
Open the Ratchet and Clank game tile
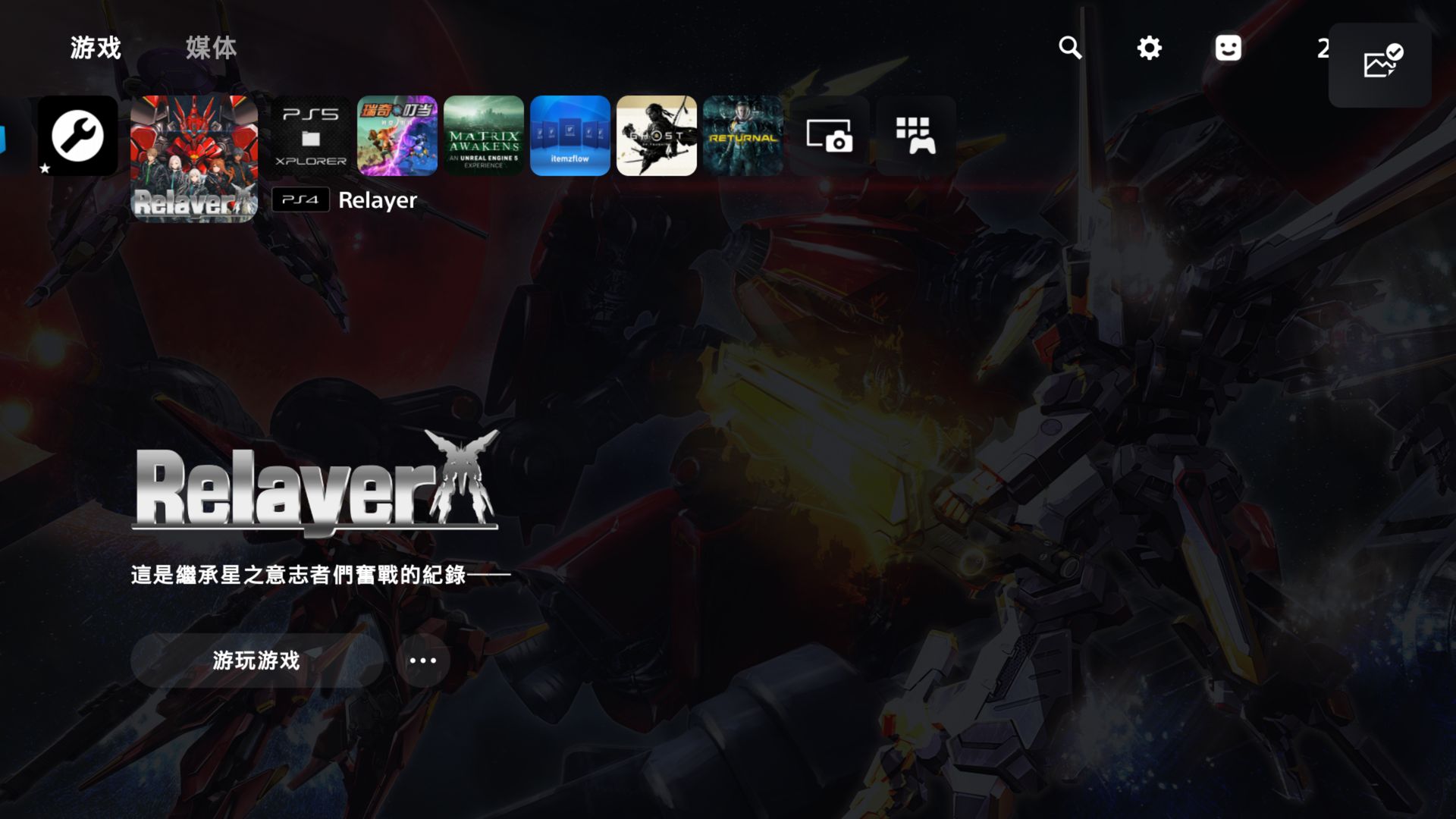click(x=397, y=136)
